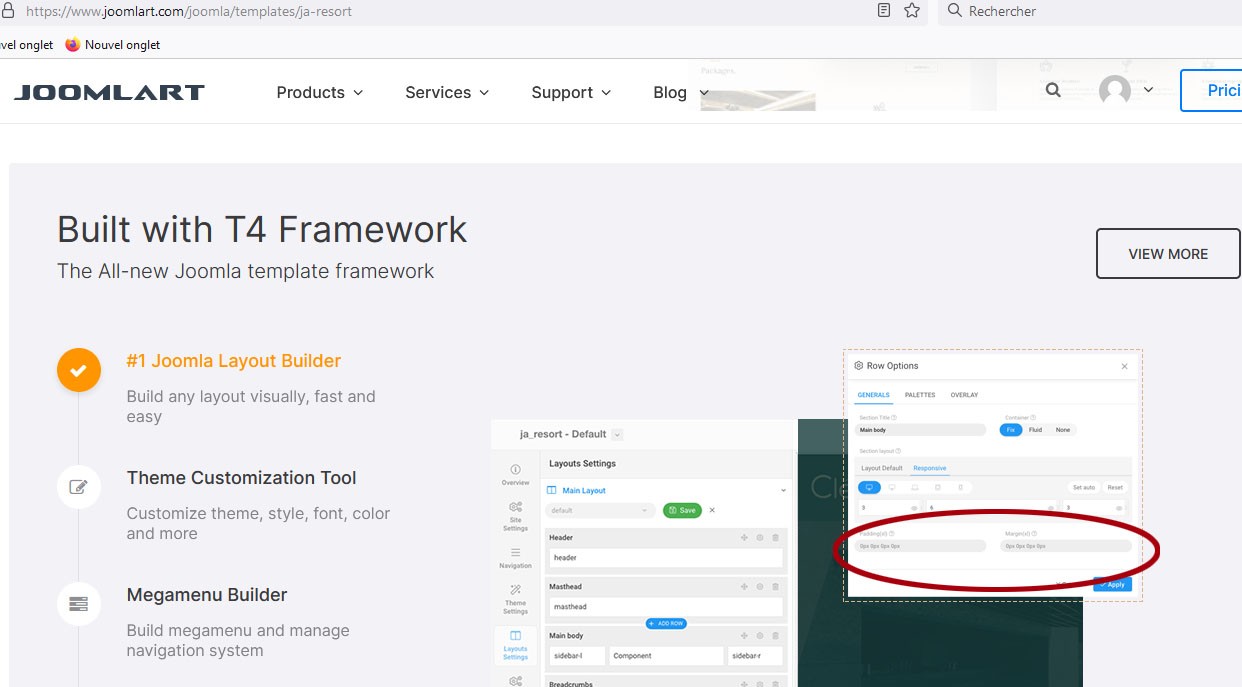
Task: Click the blue Apply button
Action: coord(1112,584)
